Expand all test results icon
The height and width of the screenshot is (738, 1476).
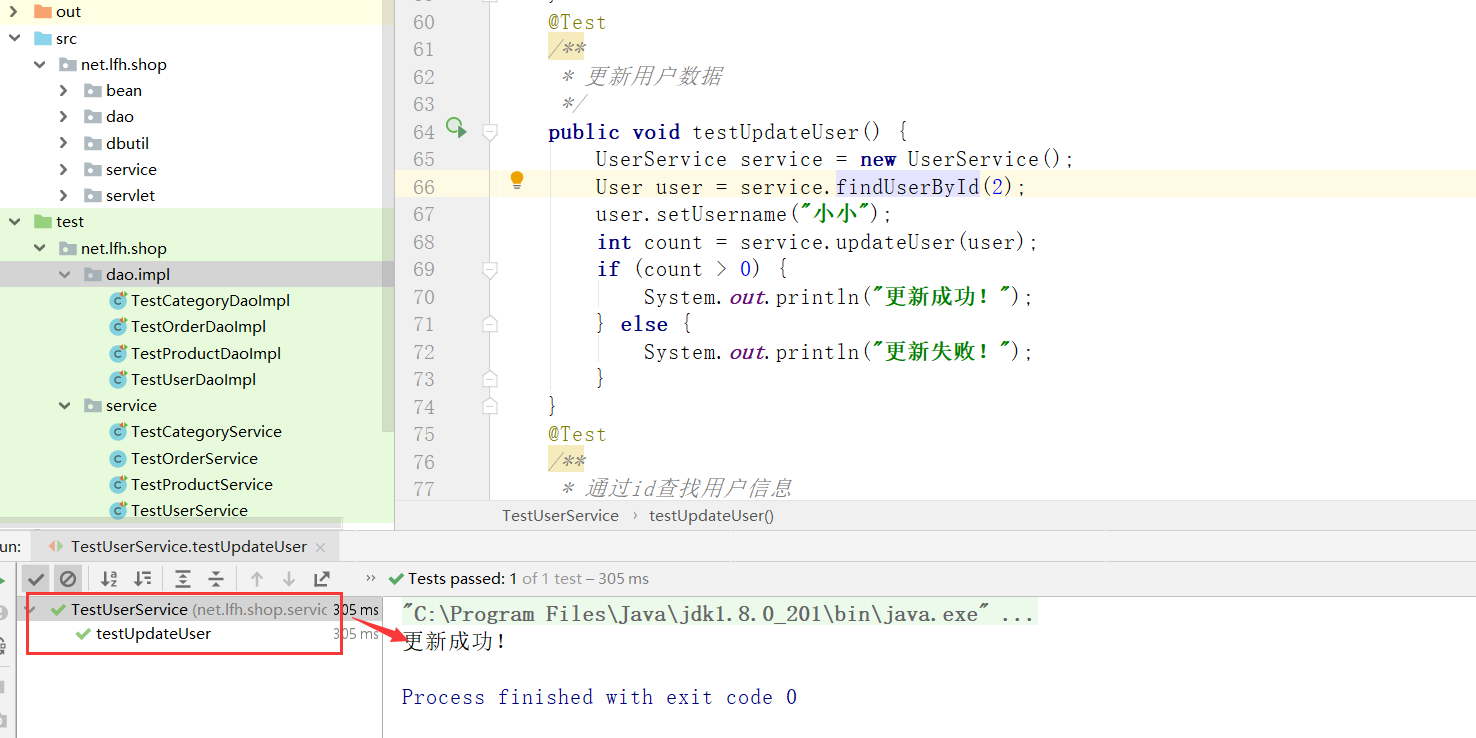183,578
